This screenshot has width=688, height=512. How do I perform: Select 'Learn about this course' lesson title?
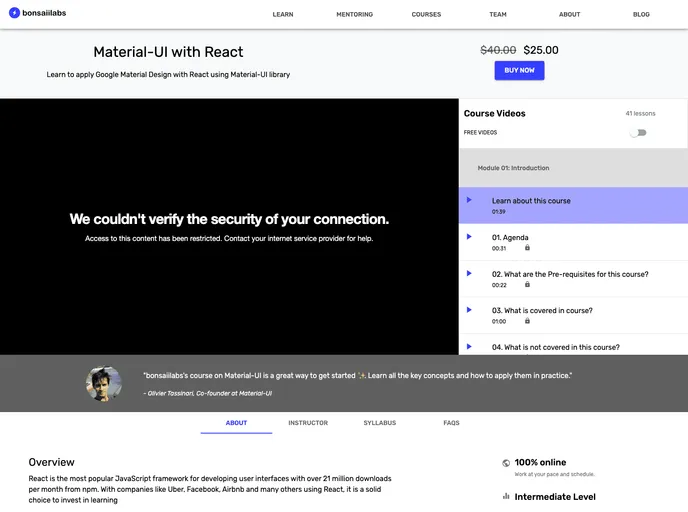pos(531,201)
